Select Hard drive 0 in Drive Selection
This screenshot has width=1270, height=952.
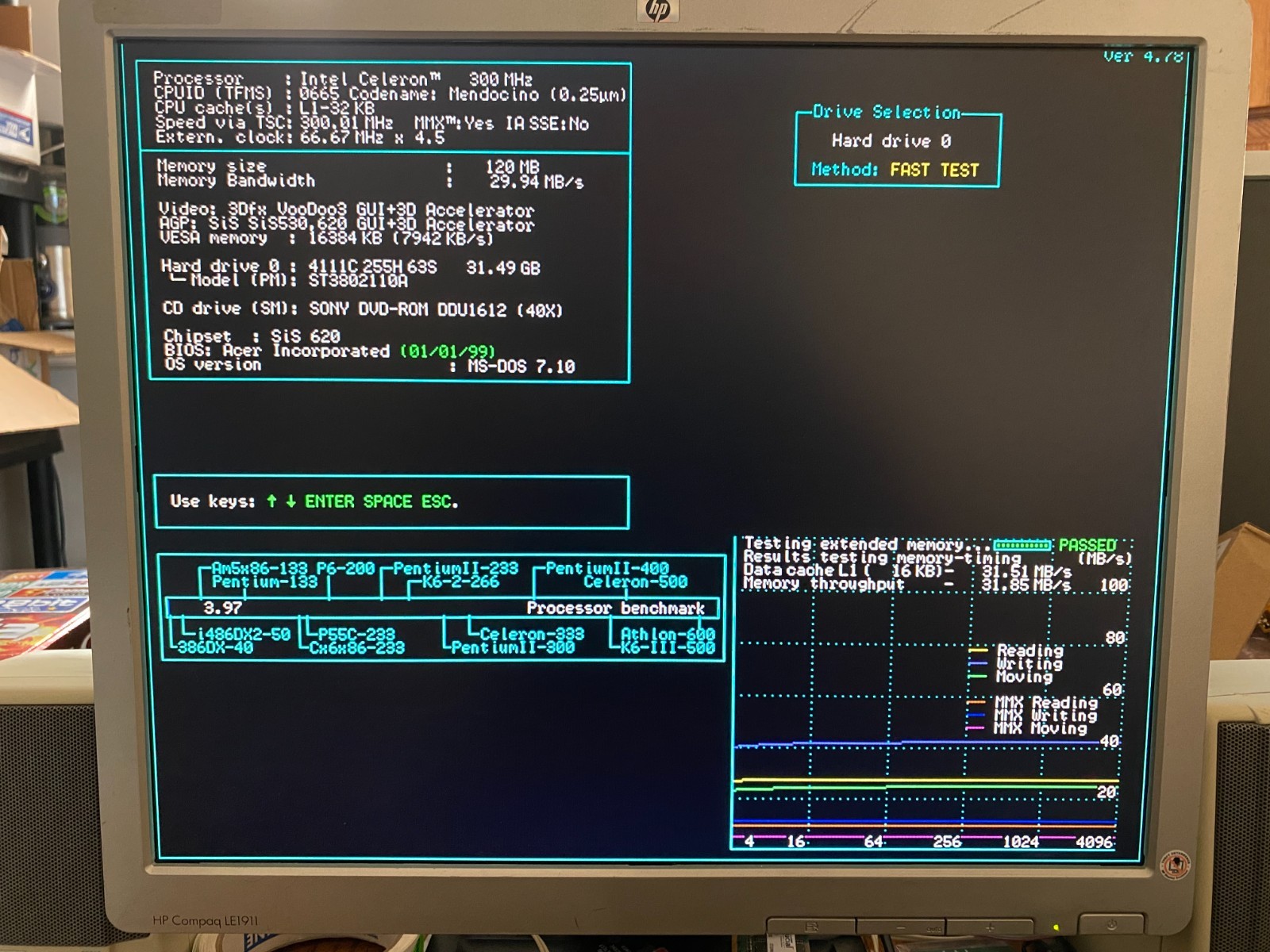pyautogui.click(x=891, y=141)
